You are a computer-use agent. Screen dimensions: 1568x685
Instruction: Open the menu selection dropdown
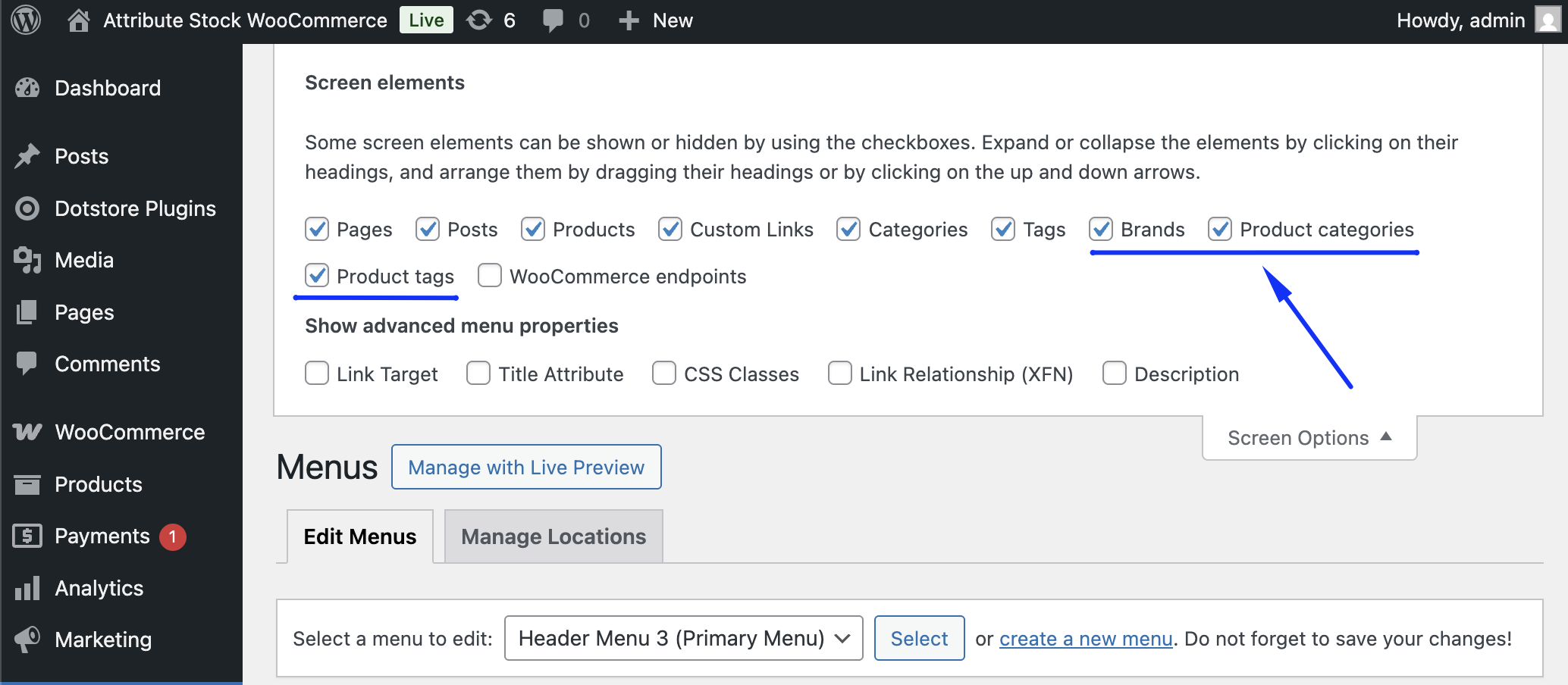pyautogui.click(x=683, y=638)
